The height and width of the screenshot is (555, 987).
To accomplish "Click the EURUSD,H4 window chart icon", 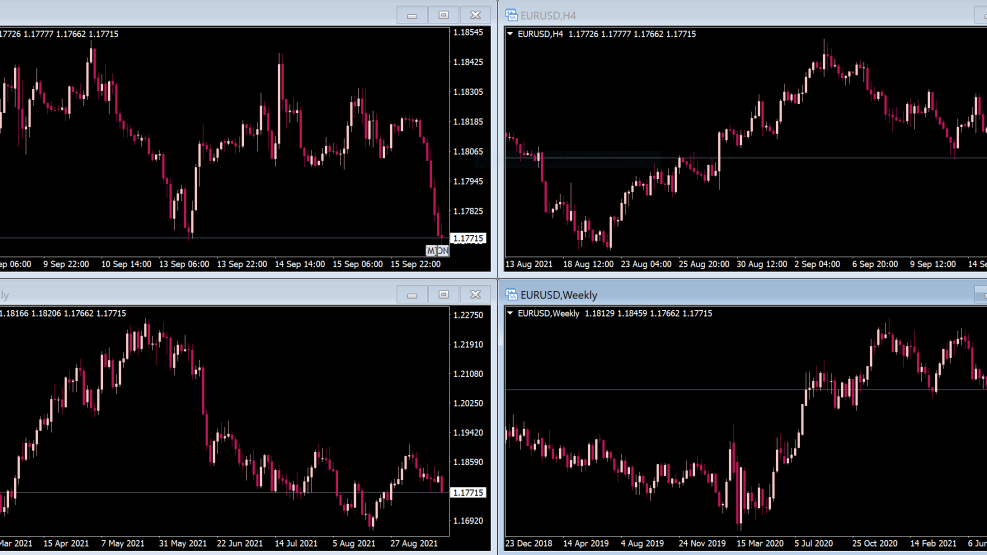I will point(511,15).
